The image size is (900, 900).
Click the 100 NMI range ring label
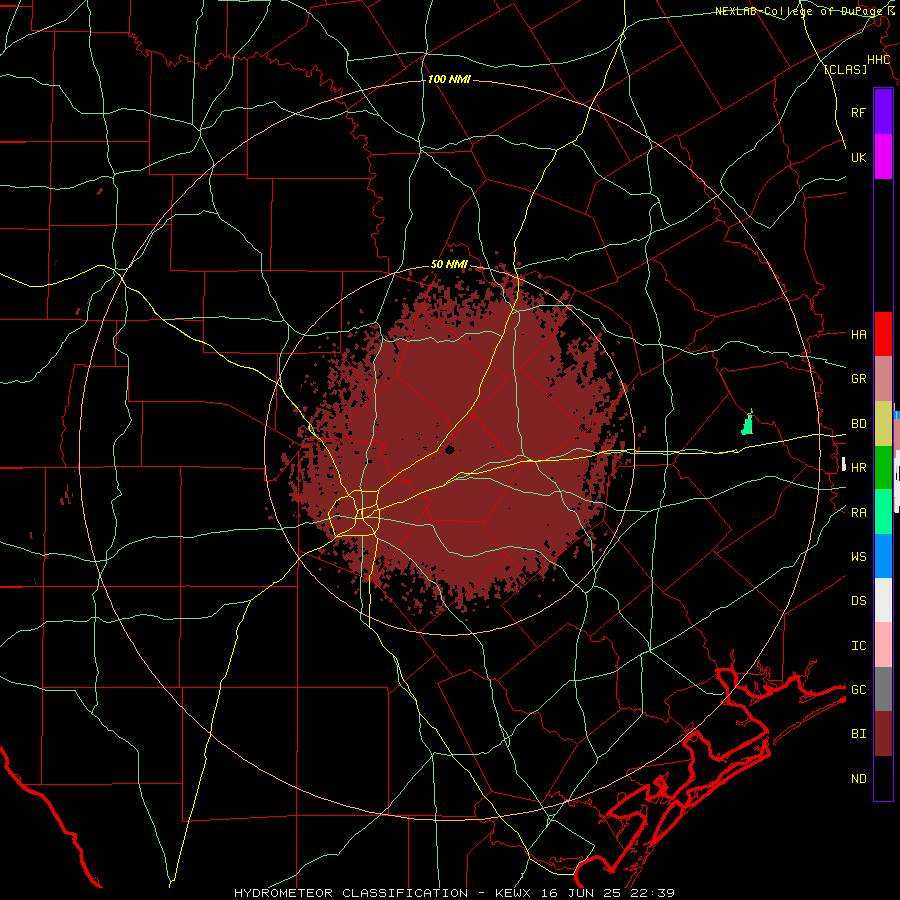click(x=449, y=79)
